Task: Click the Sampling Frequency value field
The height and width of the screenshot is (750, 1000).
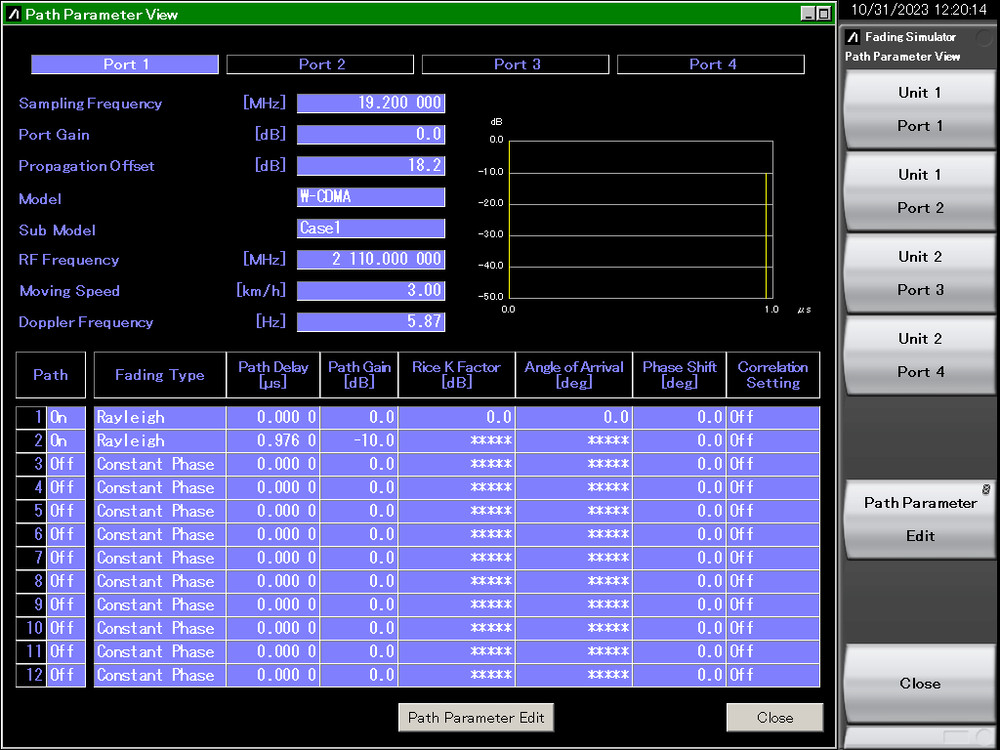Action: [371, 103]
